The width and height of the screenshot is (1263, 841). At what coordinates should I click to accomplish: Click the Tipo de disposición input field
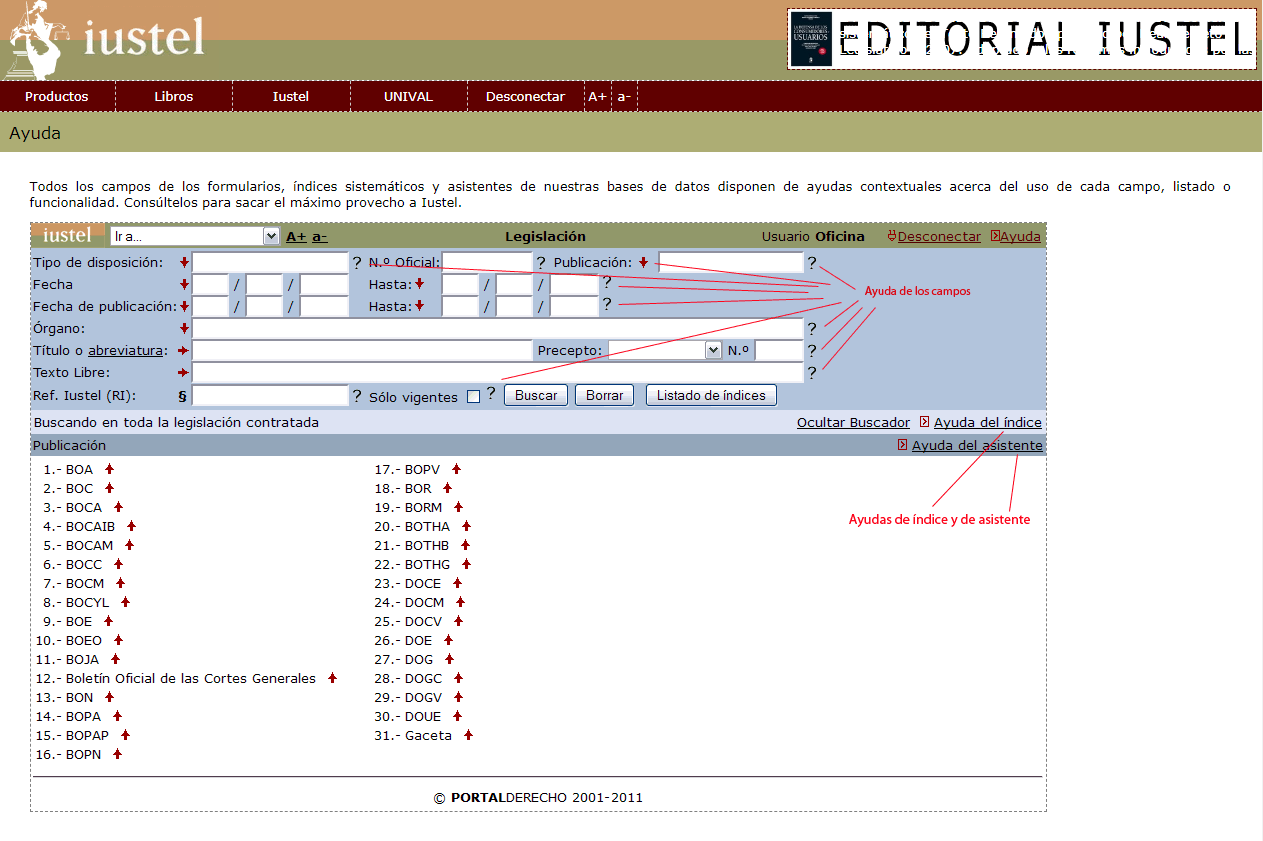tap(270, 263)
